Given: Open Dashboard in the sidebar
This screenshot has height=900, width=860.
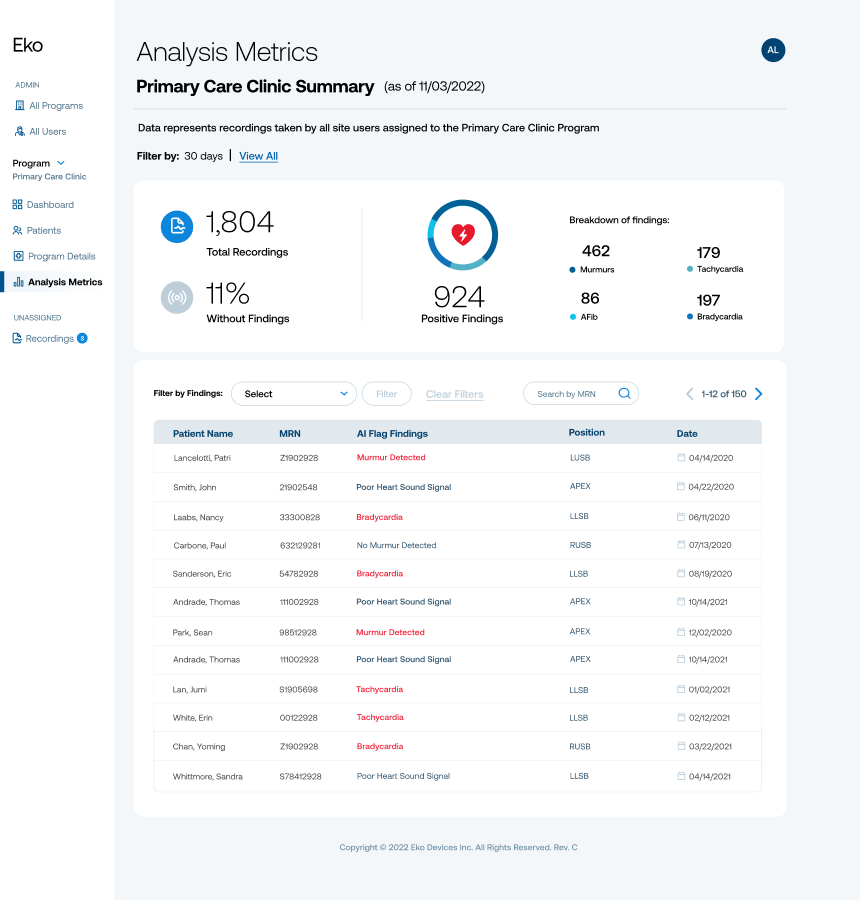Looking at the screenshot, I should click(49, 205).
